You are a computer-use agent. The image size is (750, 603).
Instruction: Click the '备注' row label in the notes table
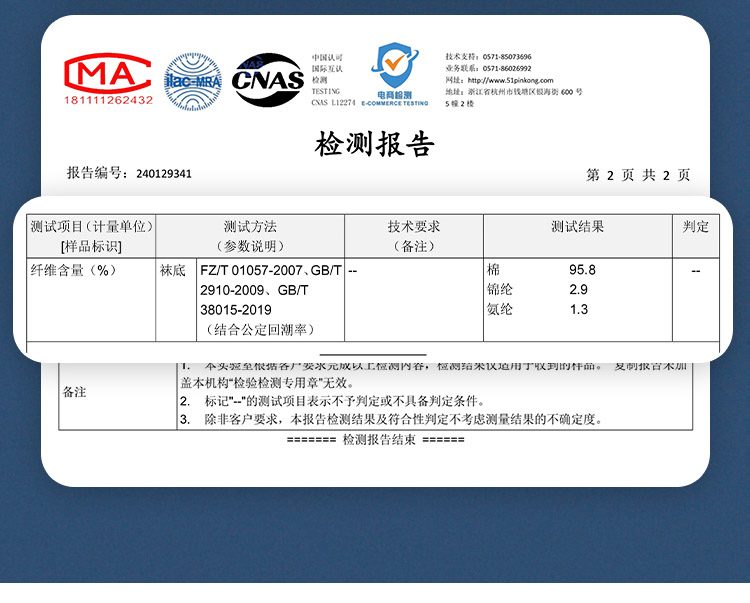74,392
